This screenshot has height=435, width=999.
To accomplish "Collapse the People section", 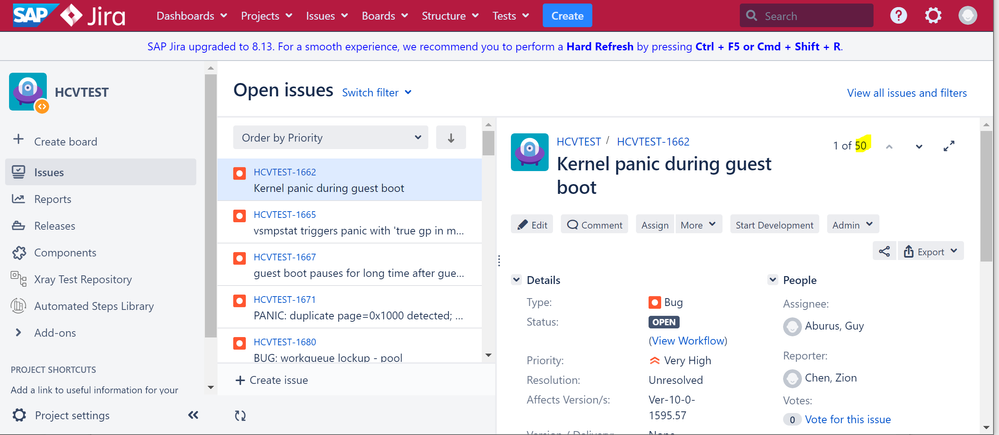I will coord(772,280).
